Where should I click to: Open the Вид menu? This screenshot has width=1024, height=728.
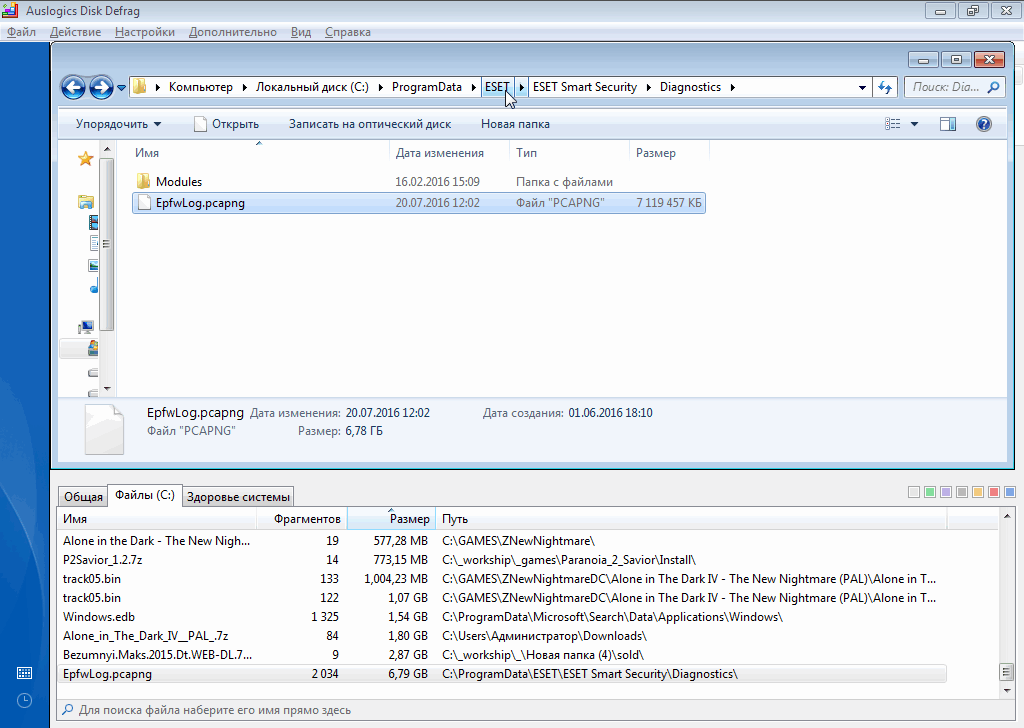coord(301,32)
